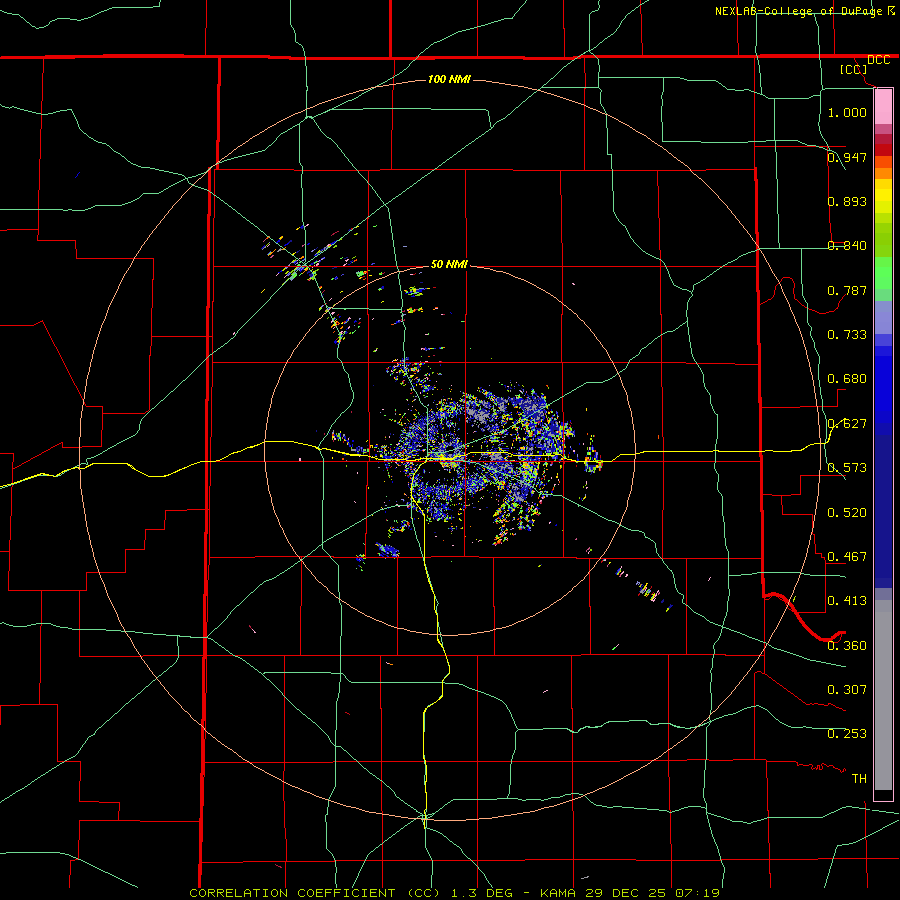Screen dimensions: 900x900
Task: Click the [CC] units label
Action: pyautogui.click(x=854, y=69)
